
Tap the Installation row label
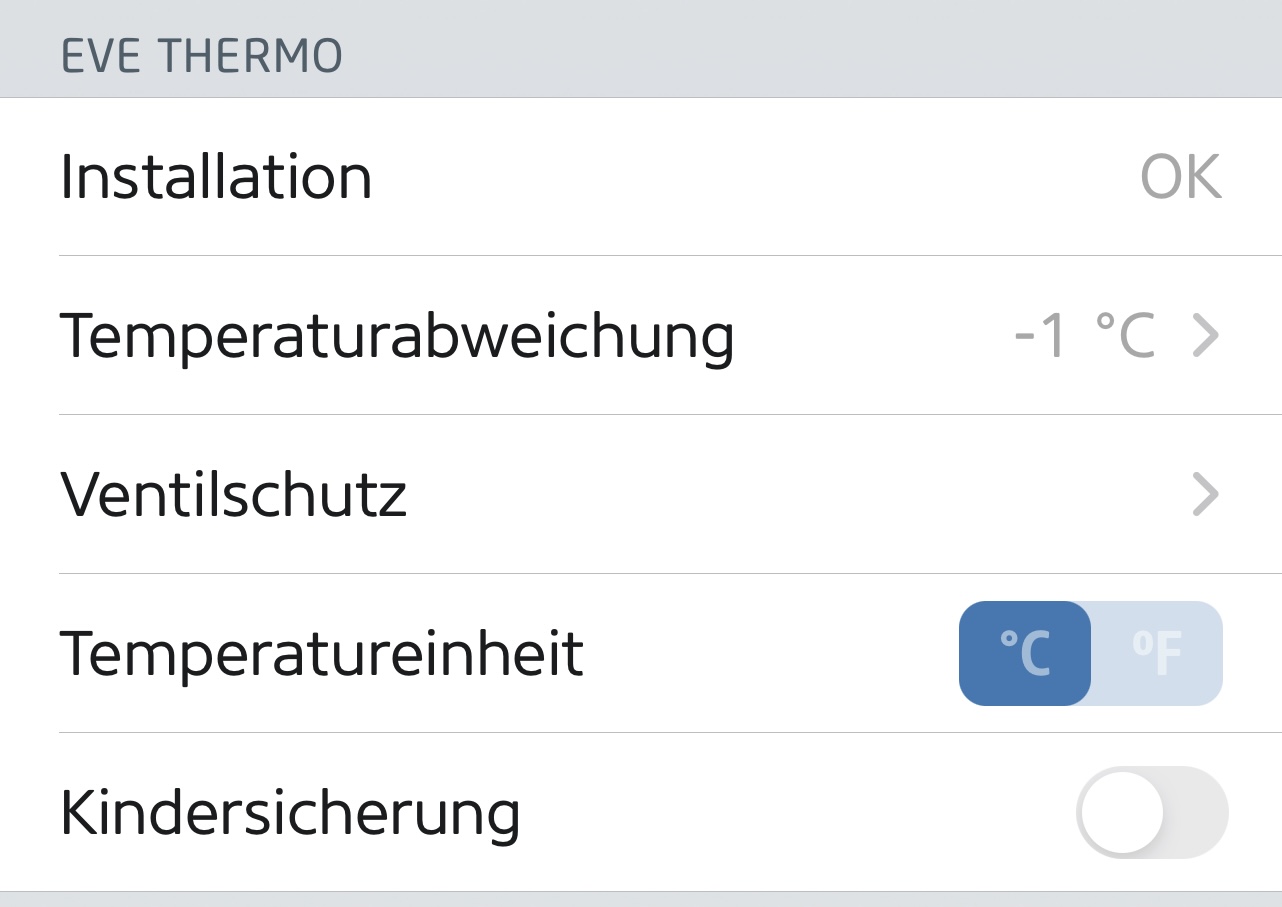(x=216, y=178)
